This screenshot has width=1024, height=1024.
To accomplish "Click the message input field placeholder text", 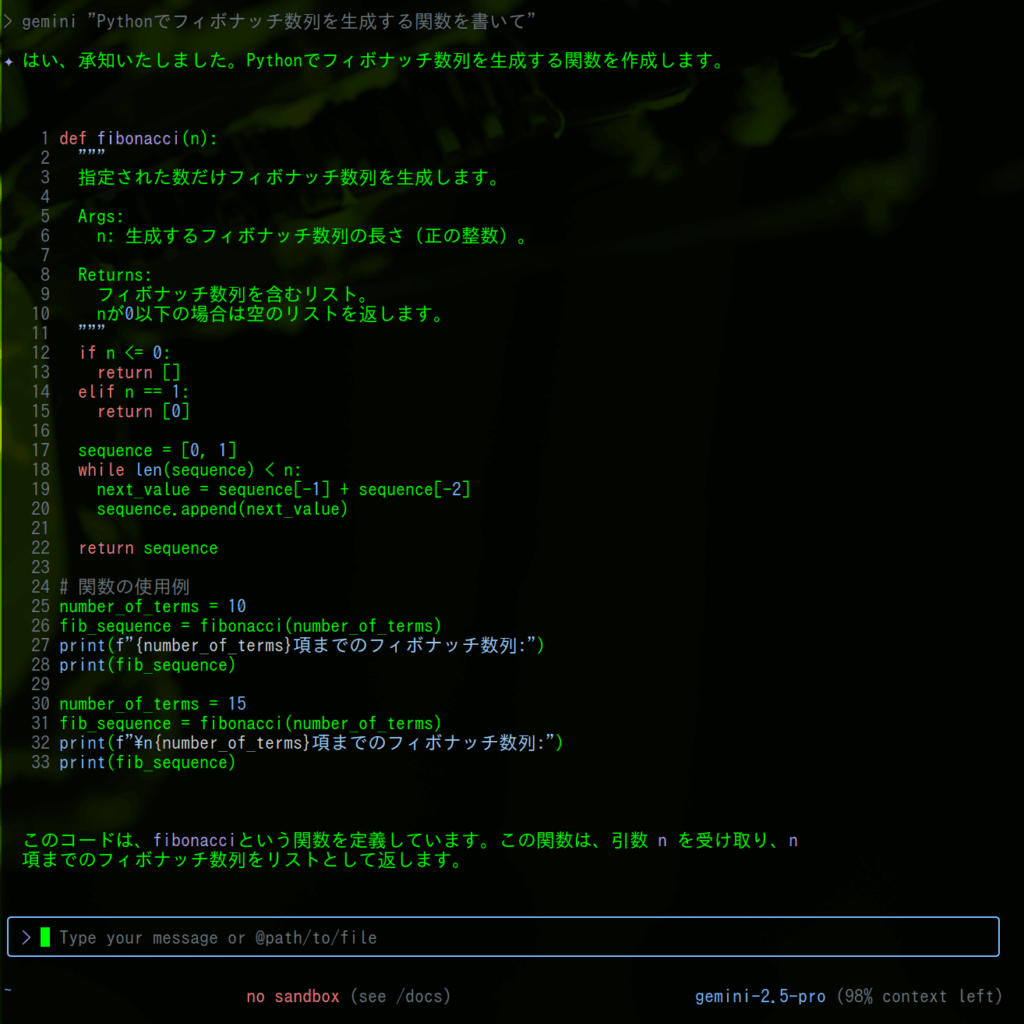I will coord(218,937).
